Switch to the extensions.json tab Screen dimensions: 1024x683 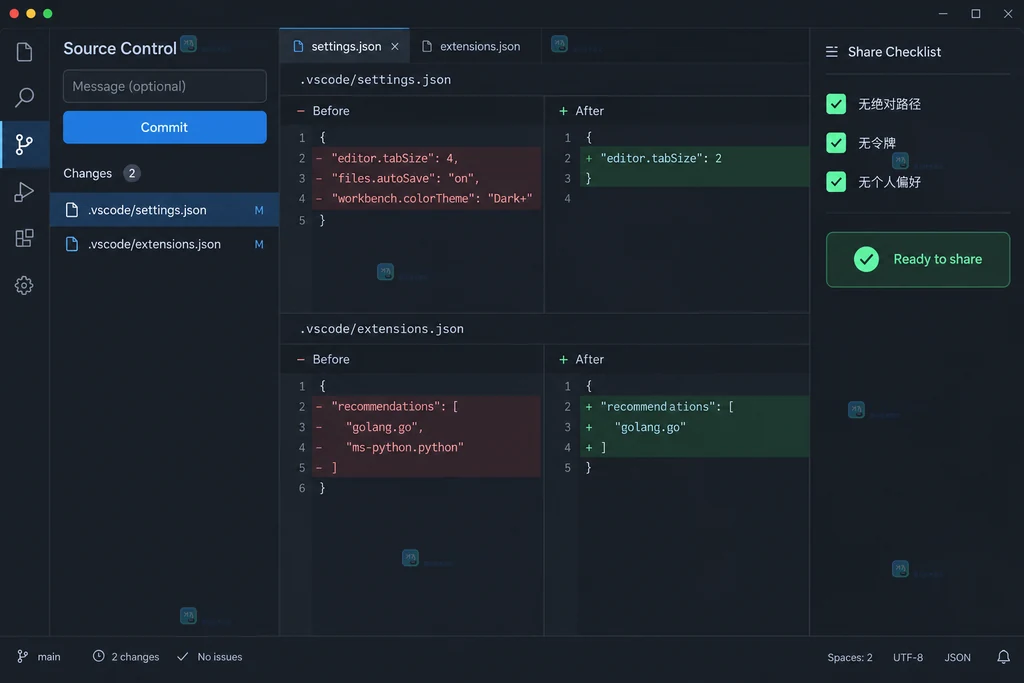pos(475,46)
